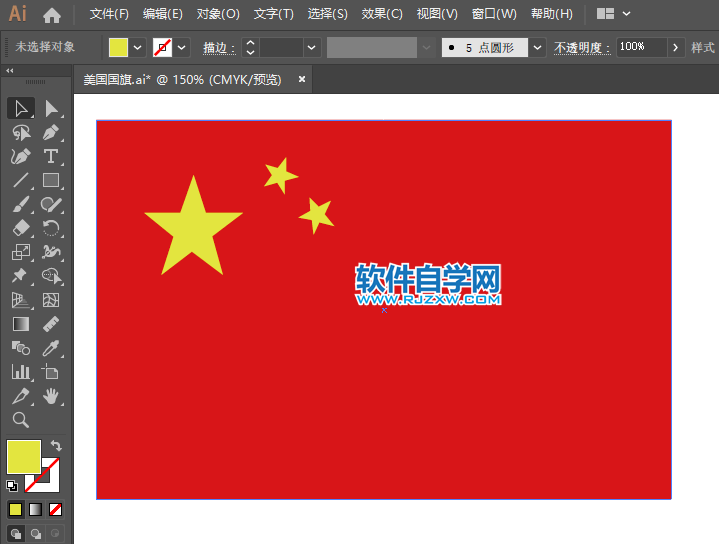Select the Measure ruler tool
Screen dimensions: 719x544
(x=51, y=324)
